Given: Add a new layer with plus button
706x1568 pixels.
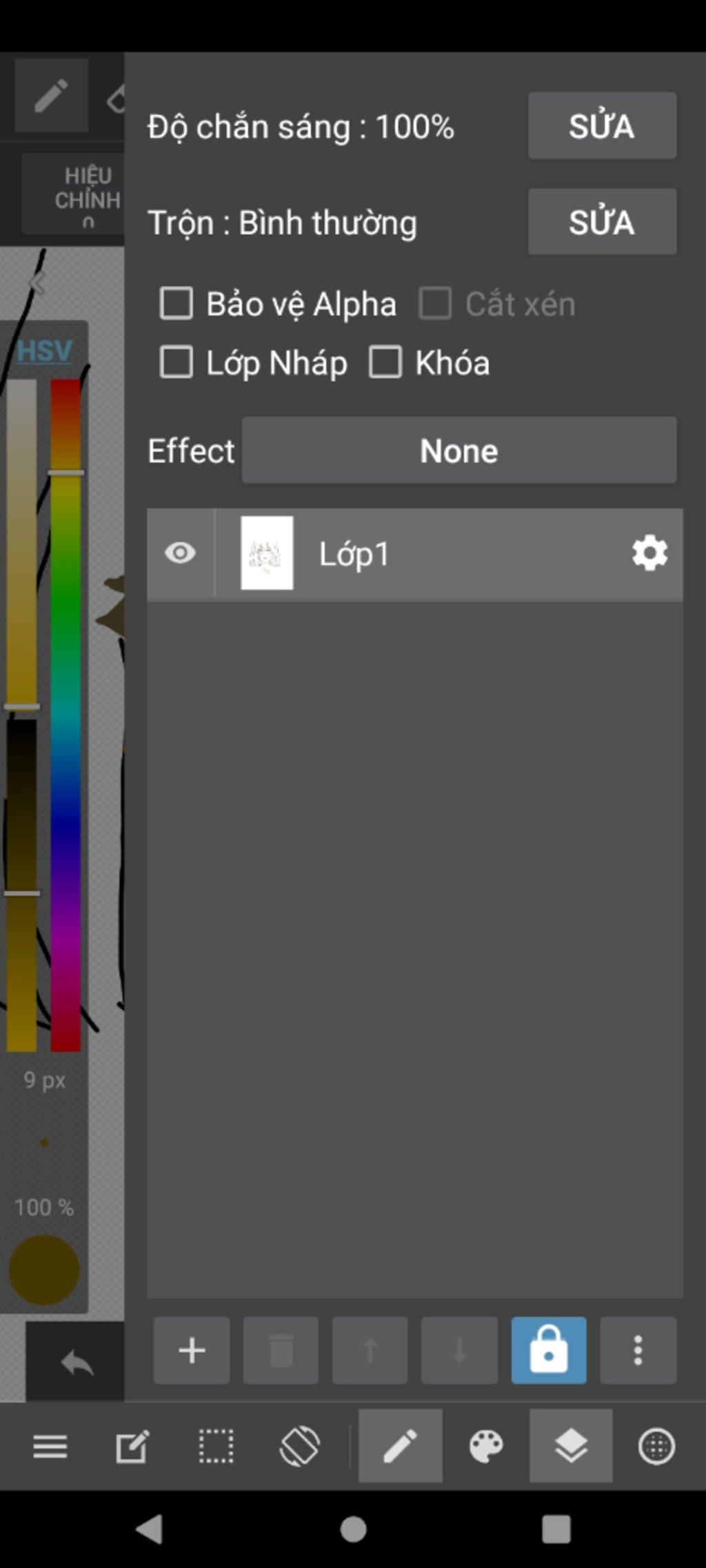Looking at the screenshot, I should tap(192, 1350).
